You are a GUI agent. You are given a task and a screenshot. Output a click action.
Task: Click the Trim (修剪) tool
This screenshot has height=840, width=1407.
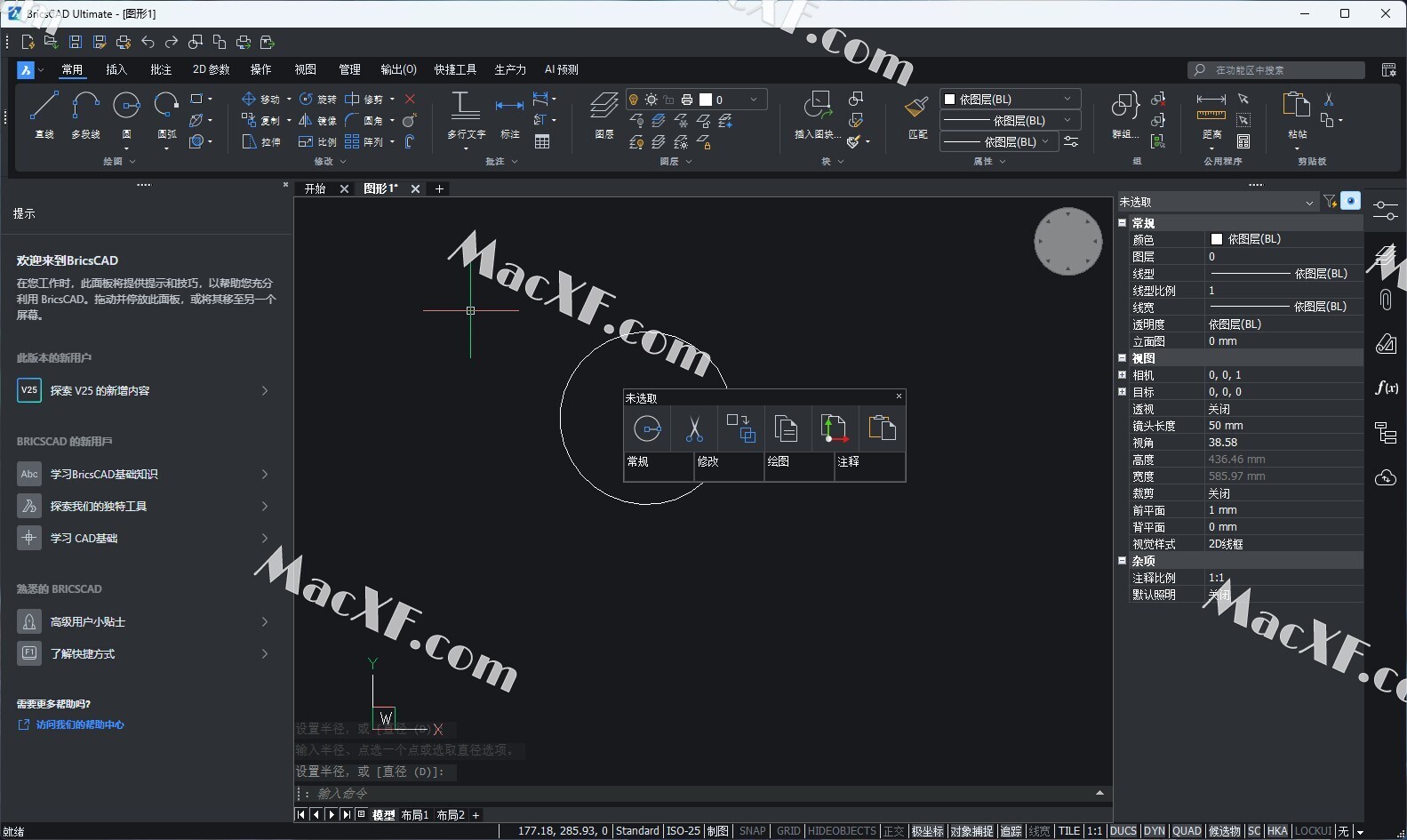(x=365, y=100)
